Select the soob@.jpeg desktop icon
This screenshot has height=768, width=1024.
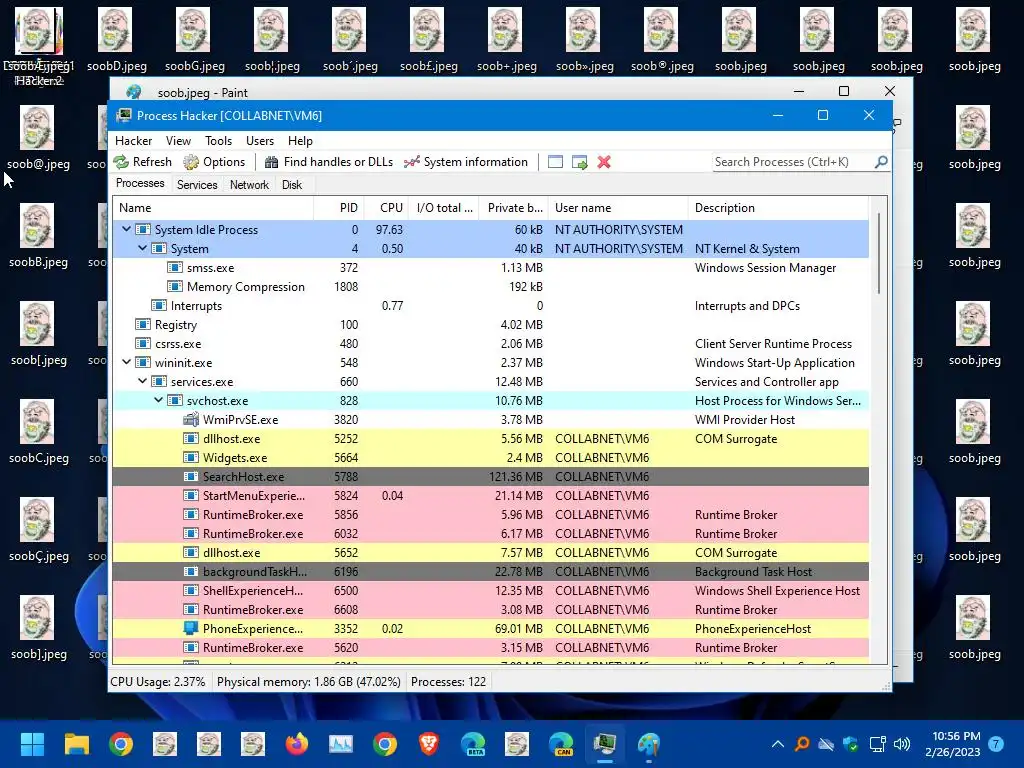coord(39,138)
